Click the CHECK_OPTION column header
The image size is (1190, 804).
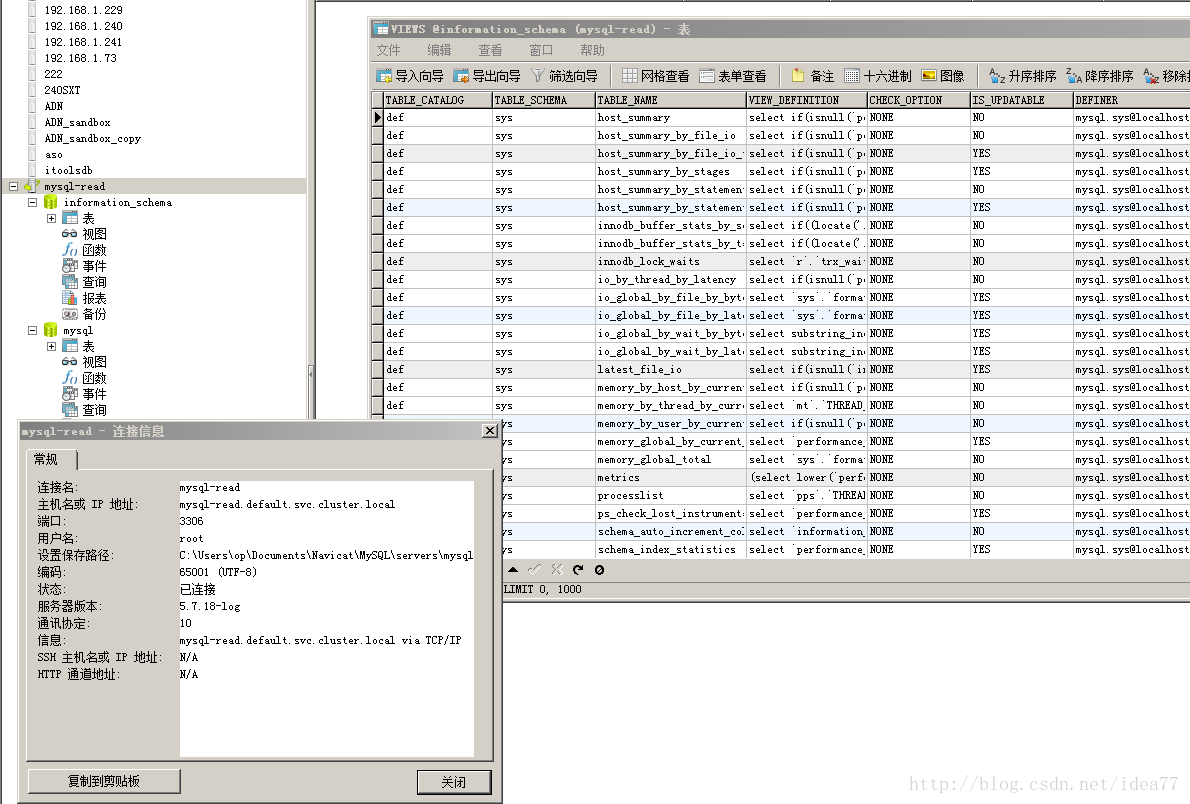click(918, 100)
